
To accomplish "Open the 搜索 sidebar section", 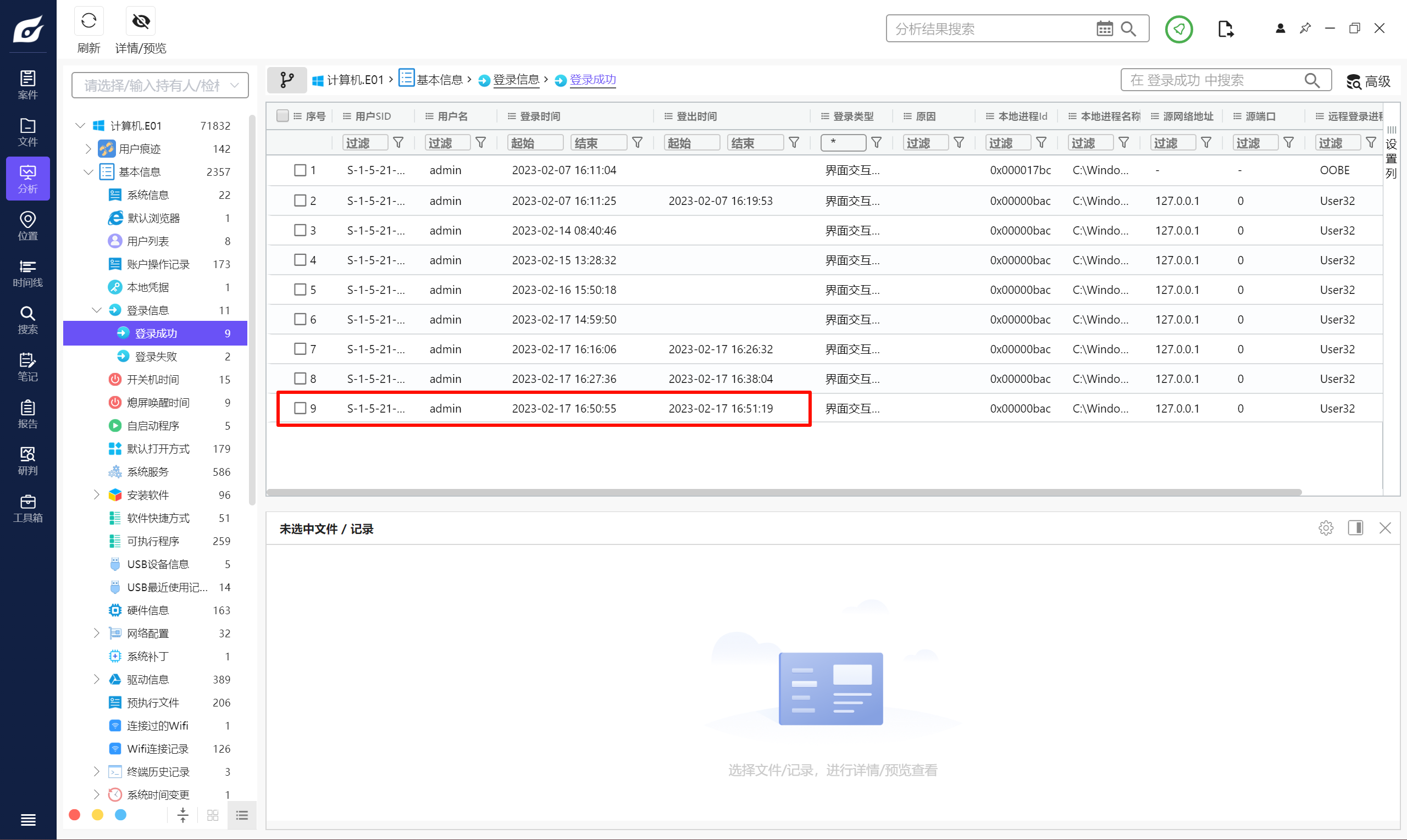I will [27, 320].
